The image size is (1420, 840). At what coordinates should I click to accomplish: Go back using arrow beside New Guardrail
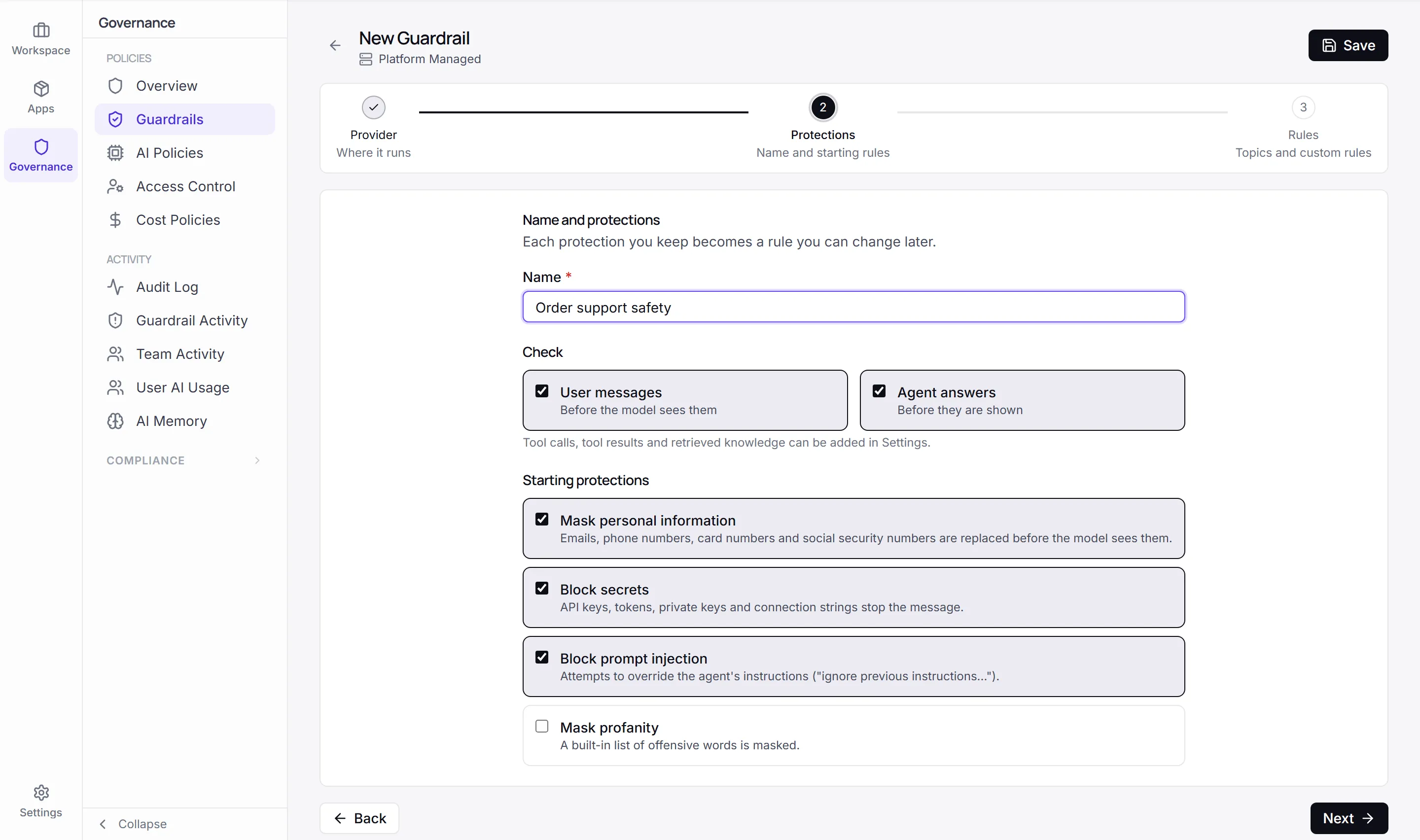tap(335, 45)
